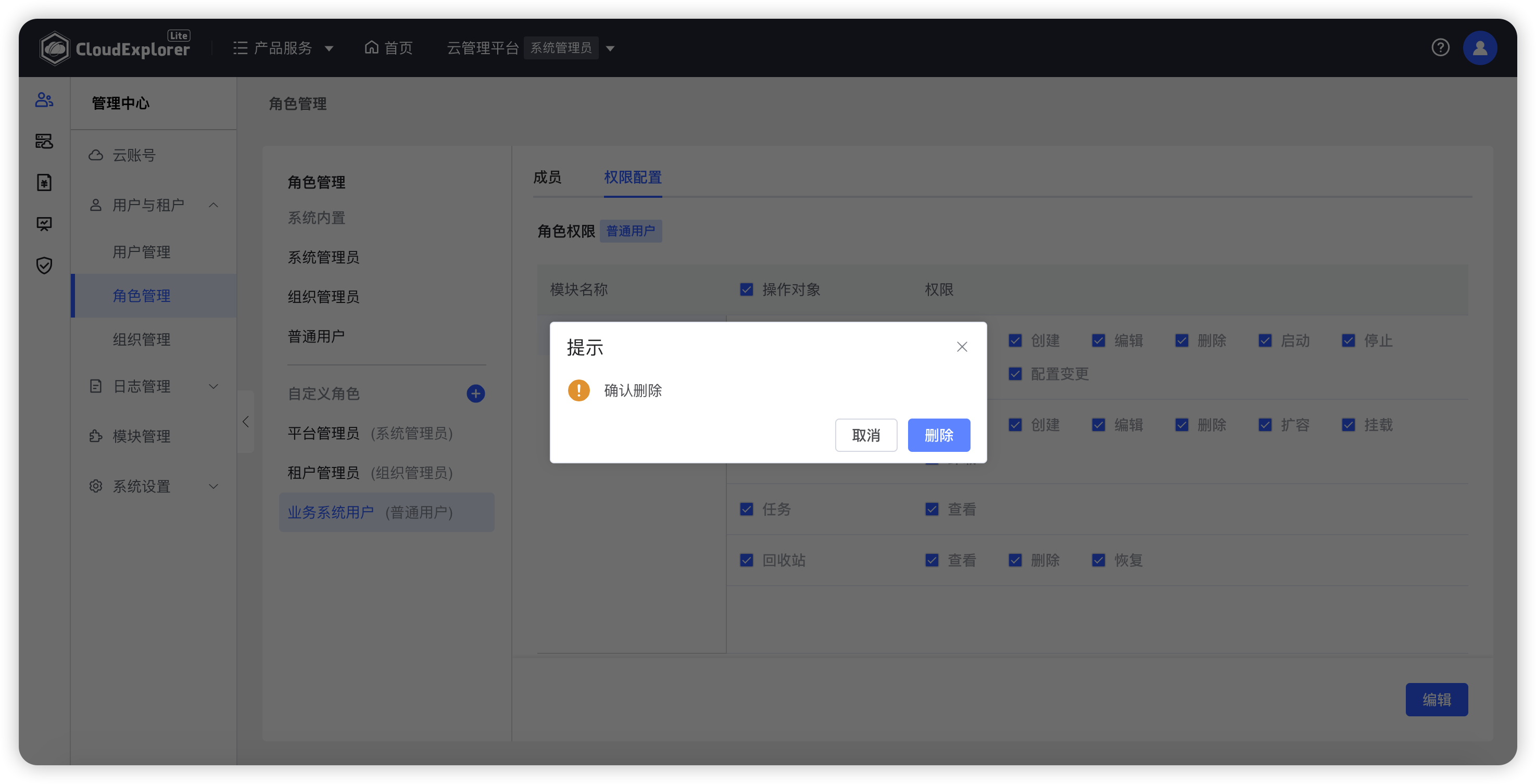This screenshot has width=1536, height=784.
Task: Open the help question mark icon
Action: [x=1440, y=48]
